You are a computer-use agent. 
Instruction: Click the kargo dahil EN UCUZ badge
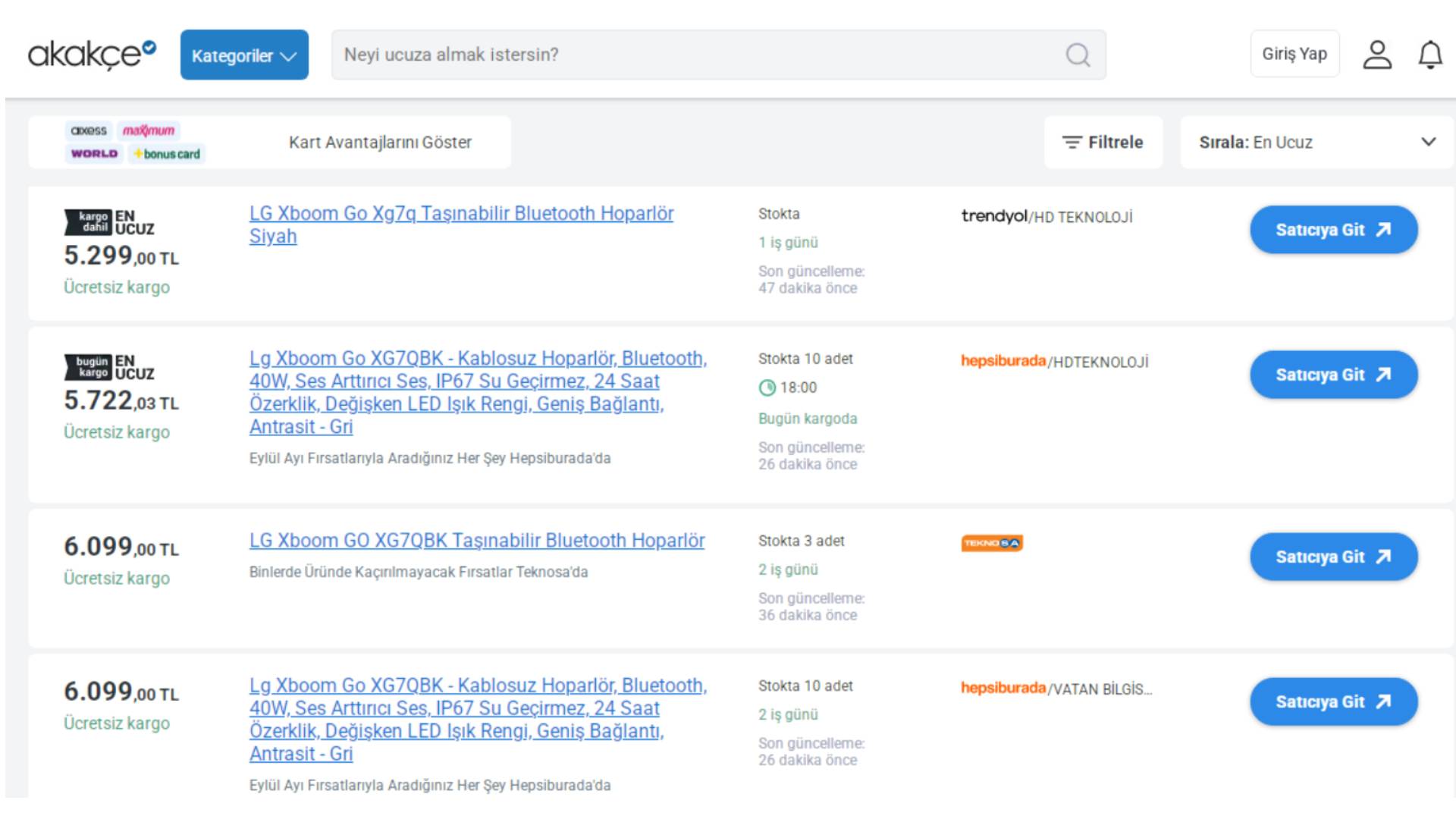109,222
